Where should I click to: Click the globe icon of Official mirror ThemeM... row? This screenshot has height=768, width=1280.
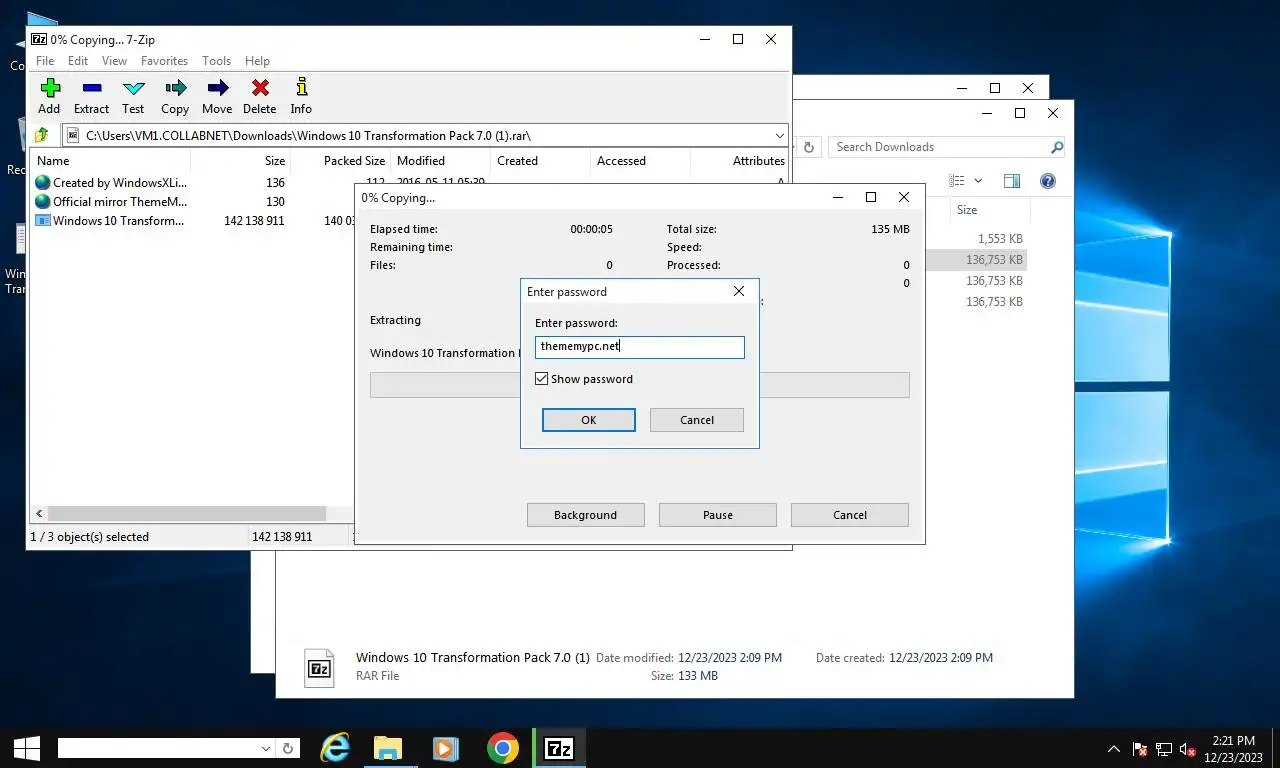coord(42,201)
